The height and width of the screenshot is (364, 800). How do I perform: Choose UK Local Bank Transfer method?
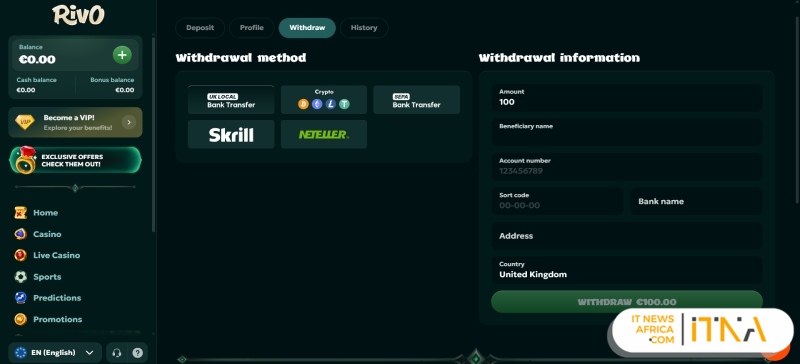(231, 100)
